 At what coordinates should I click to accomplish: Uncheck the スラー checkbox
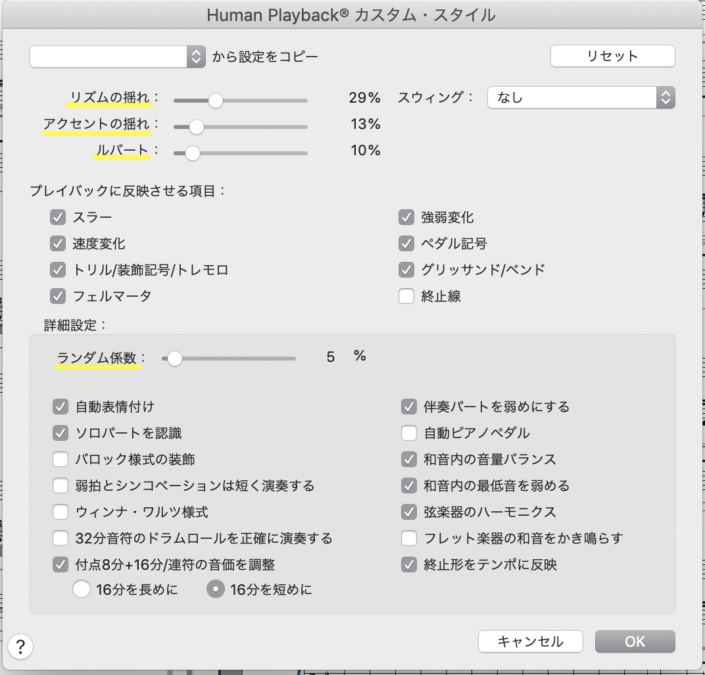(x=58, y=217)
